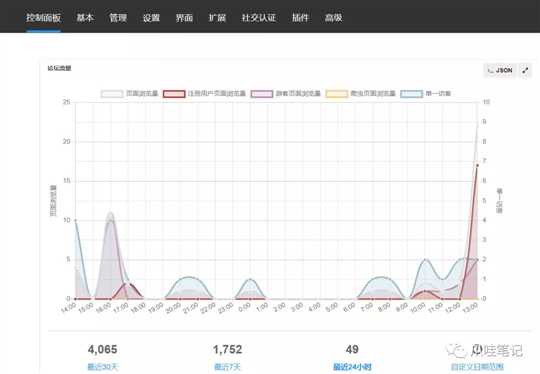540x374 pixels.
Task: Download chart data with JSON button
Action: 500,70
